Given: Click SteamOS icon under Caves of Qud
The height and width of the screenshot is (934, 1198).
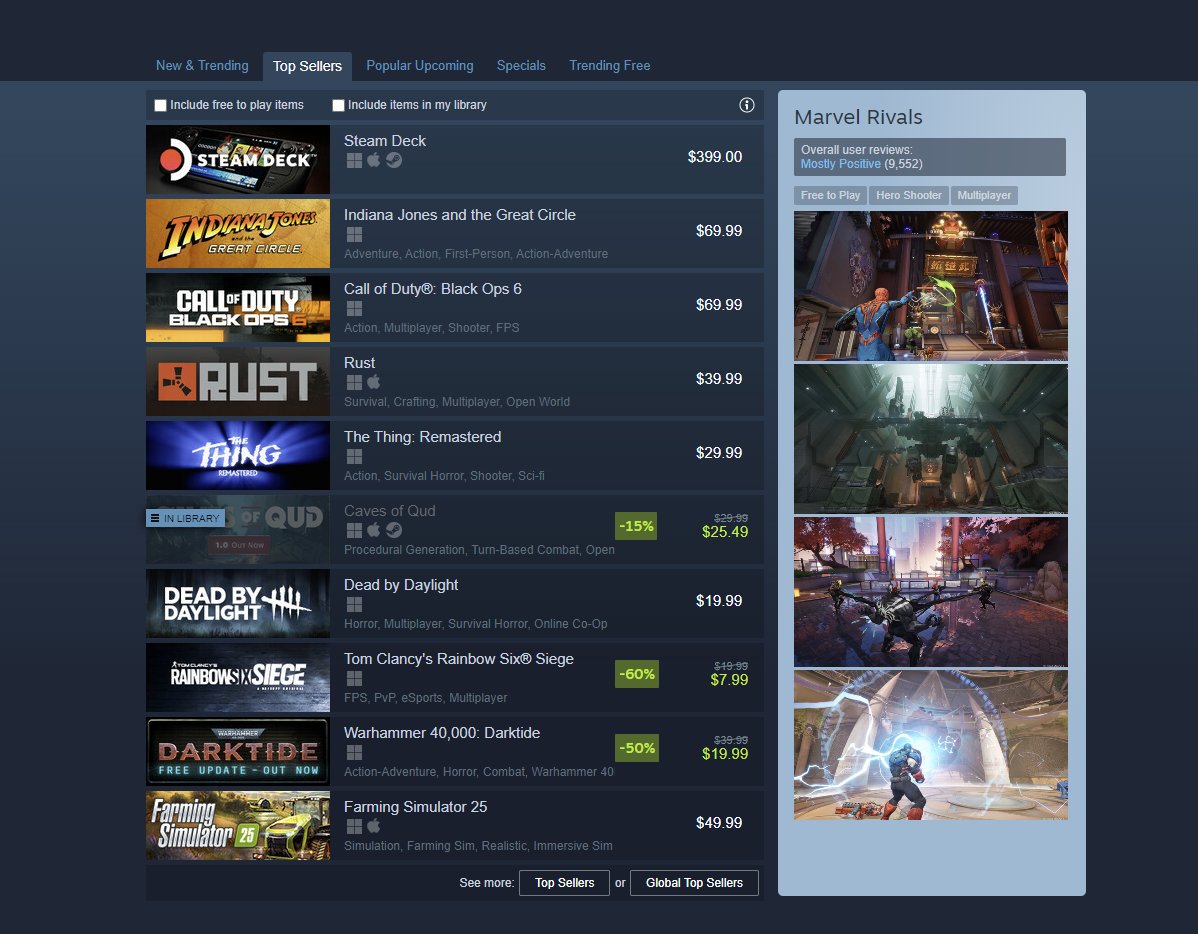Looking at the screenshot, I should [393, 530].
